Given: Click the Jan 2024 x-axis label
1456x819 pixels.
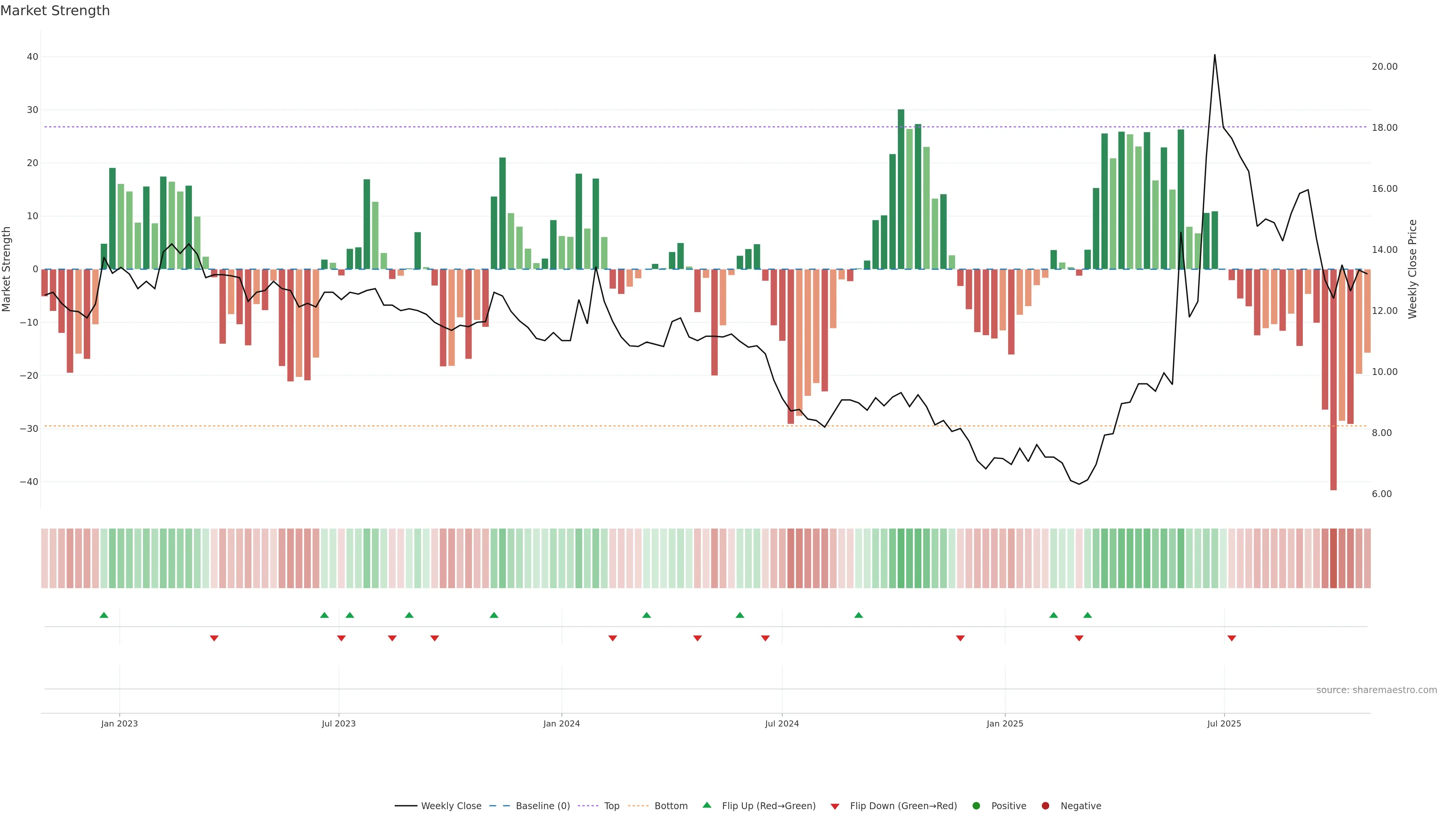Looking at the screenshot, I should pos(561,723).
